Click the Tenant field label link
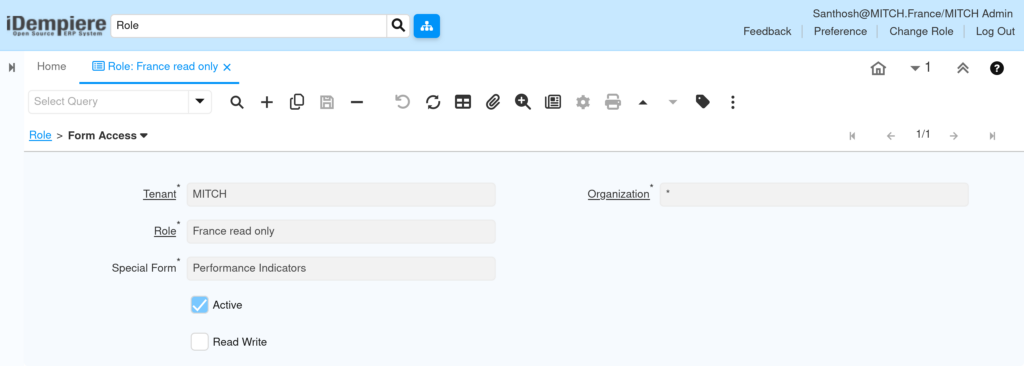This screenshot has height=366, width=1024. coord(159,195)
